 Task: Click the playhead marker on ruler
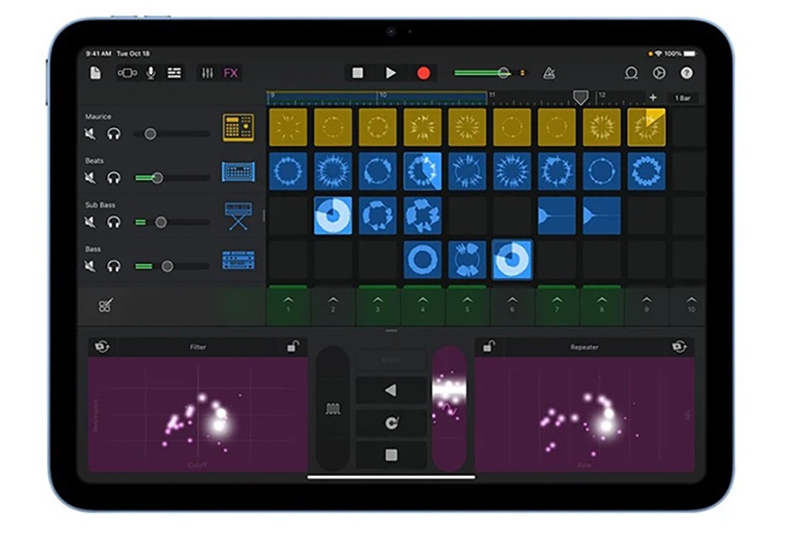click(x=581, y=97)
